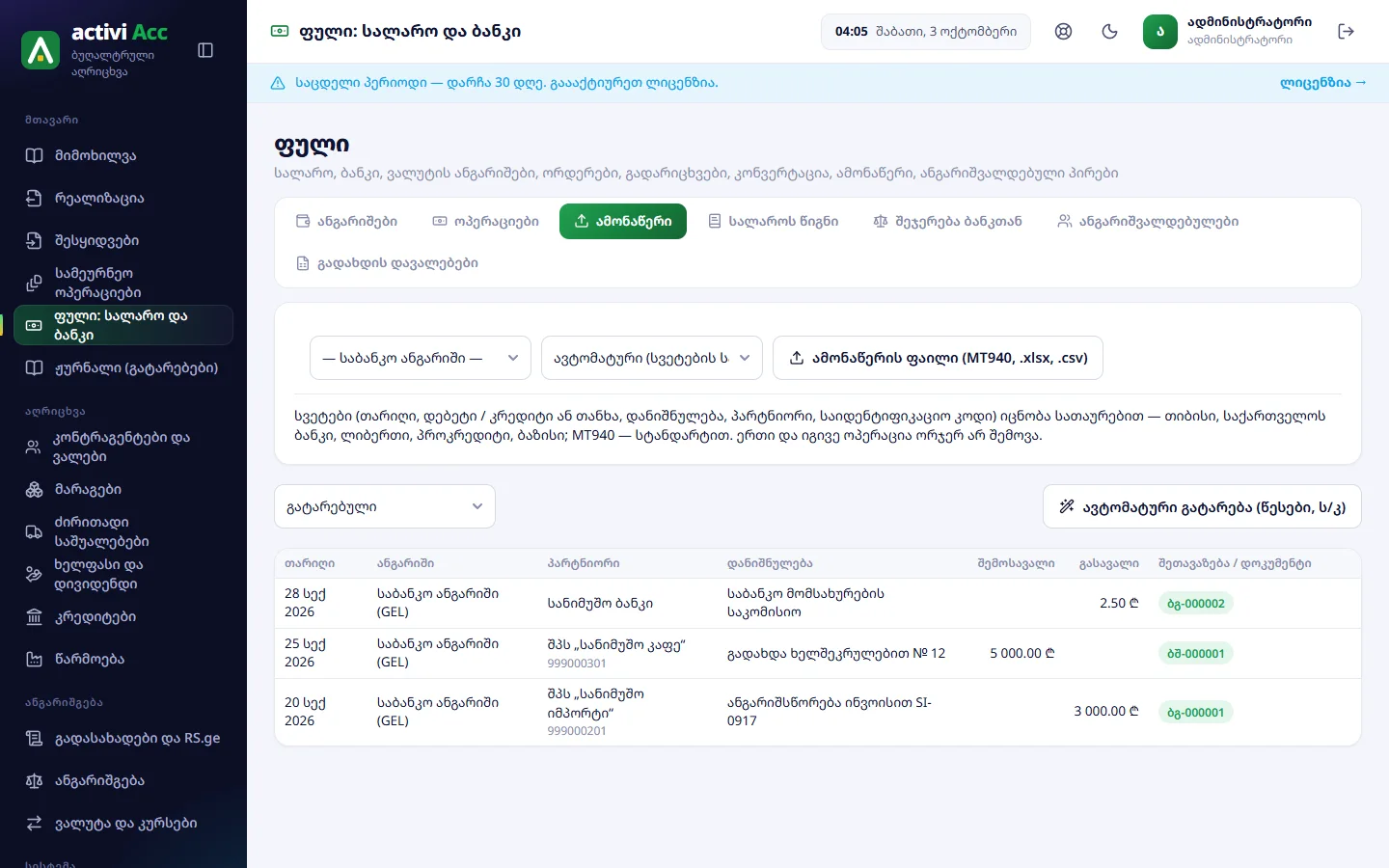Click the ადმინისტრატორი user avatar

tap(1160, 31)
